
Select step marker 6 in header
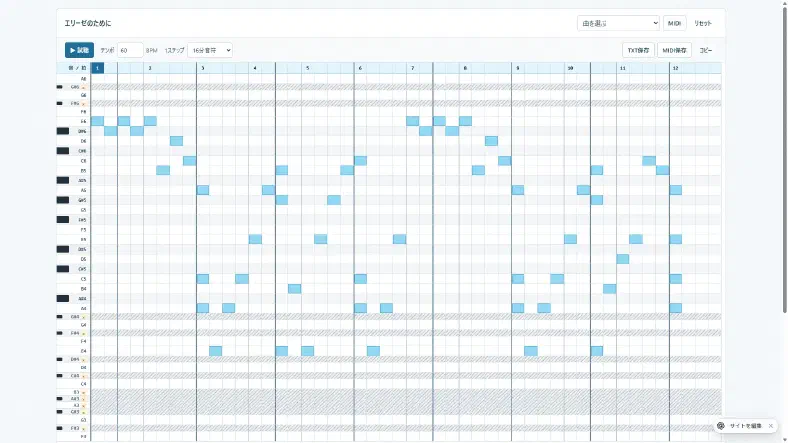[x=360, y=68]
